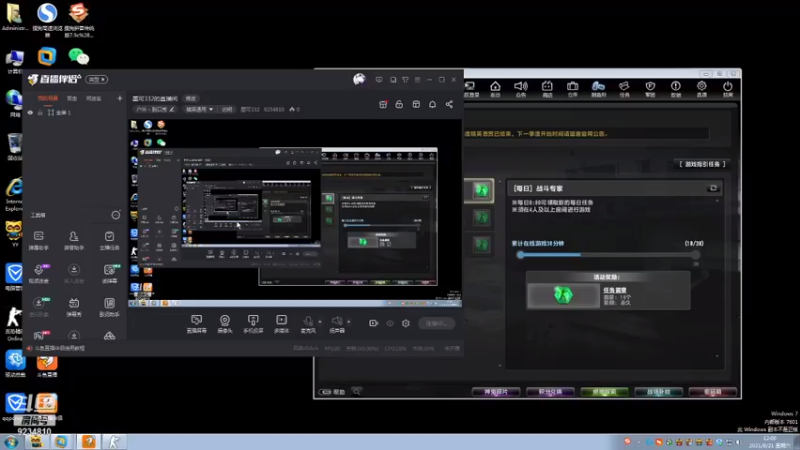
Task: Open the orange question-mark taskbar icon
Action: coord(89,441)
